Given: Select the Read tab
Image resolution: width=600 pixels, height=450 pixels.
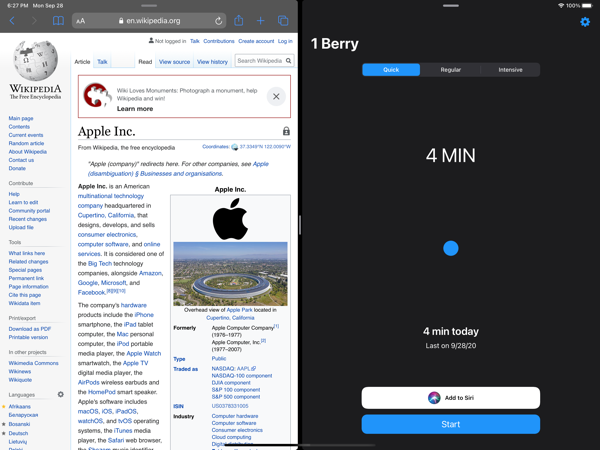Looking at the screenshot, I should pyautogui.click(x=145, y=62).
